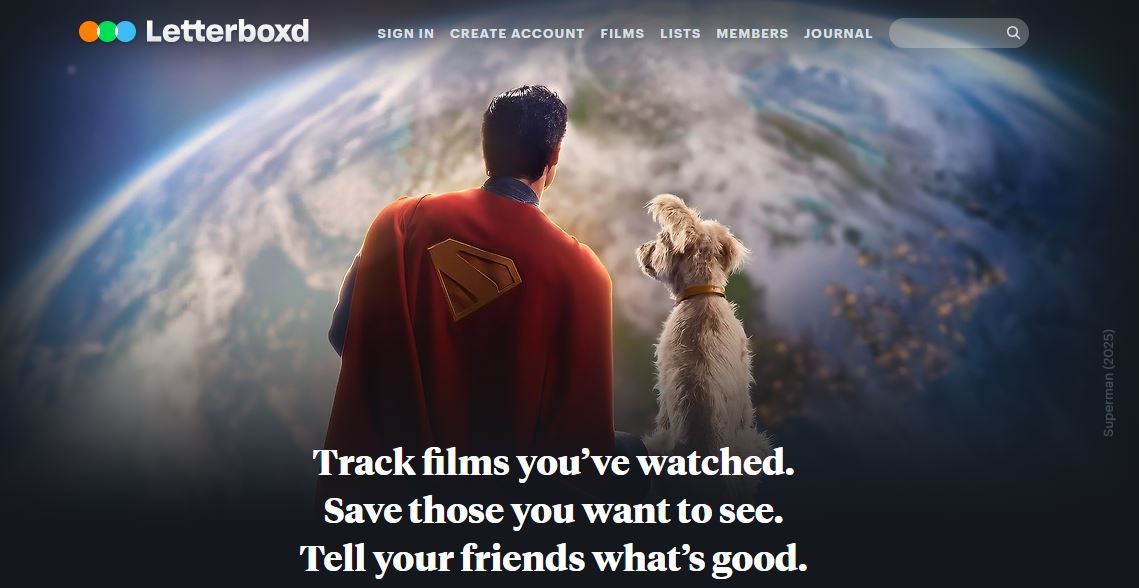The width and height of the screenshot is (1139, 588).
Task: Click Superman's head in the backdrop image
Action: click(523, 132)
